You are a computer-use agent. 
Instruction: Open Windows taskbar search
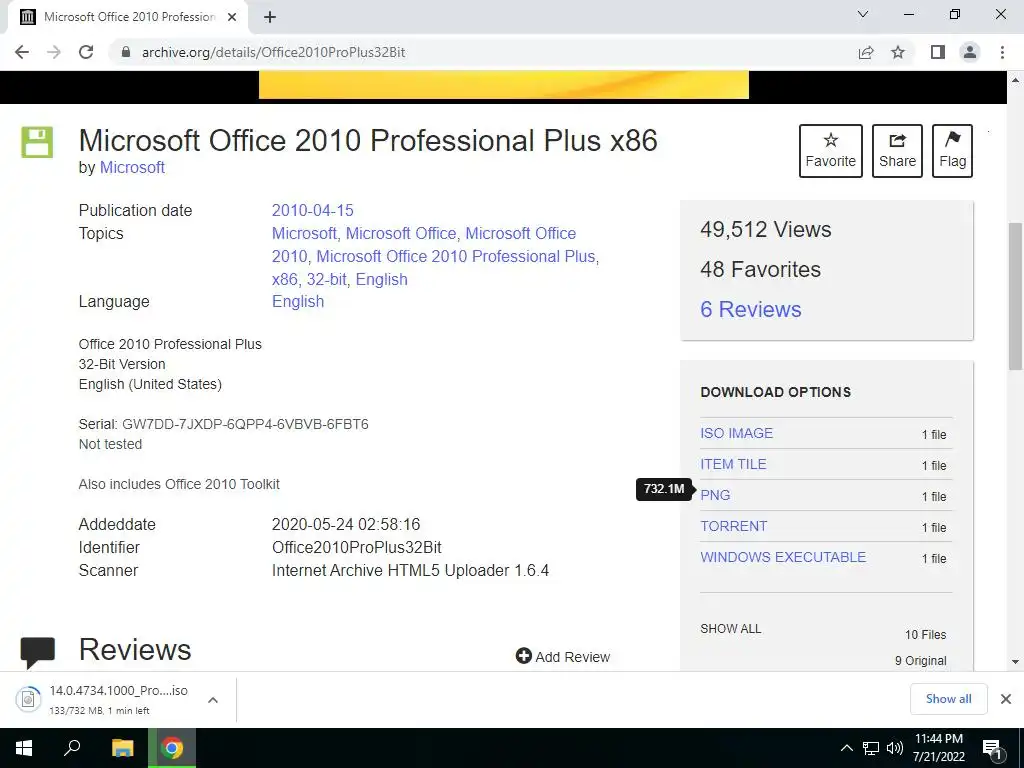click(72, 748)
